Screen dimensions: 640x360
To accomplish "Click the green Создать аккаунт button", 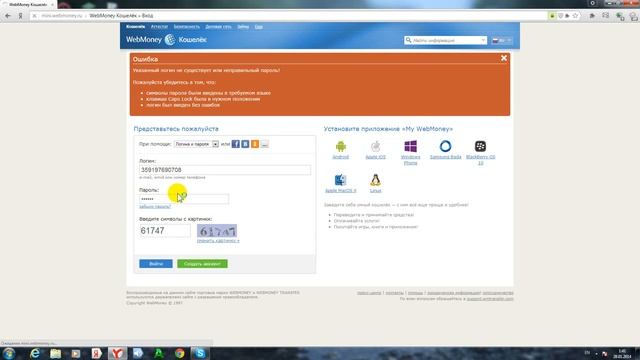I will [202, 264].
